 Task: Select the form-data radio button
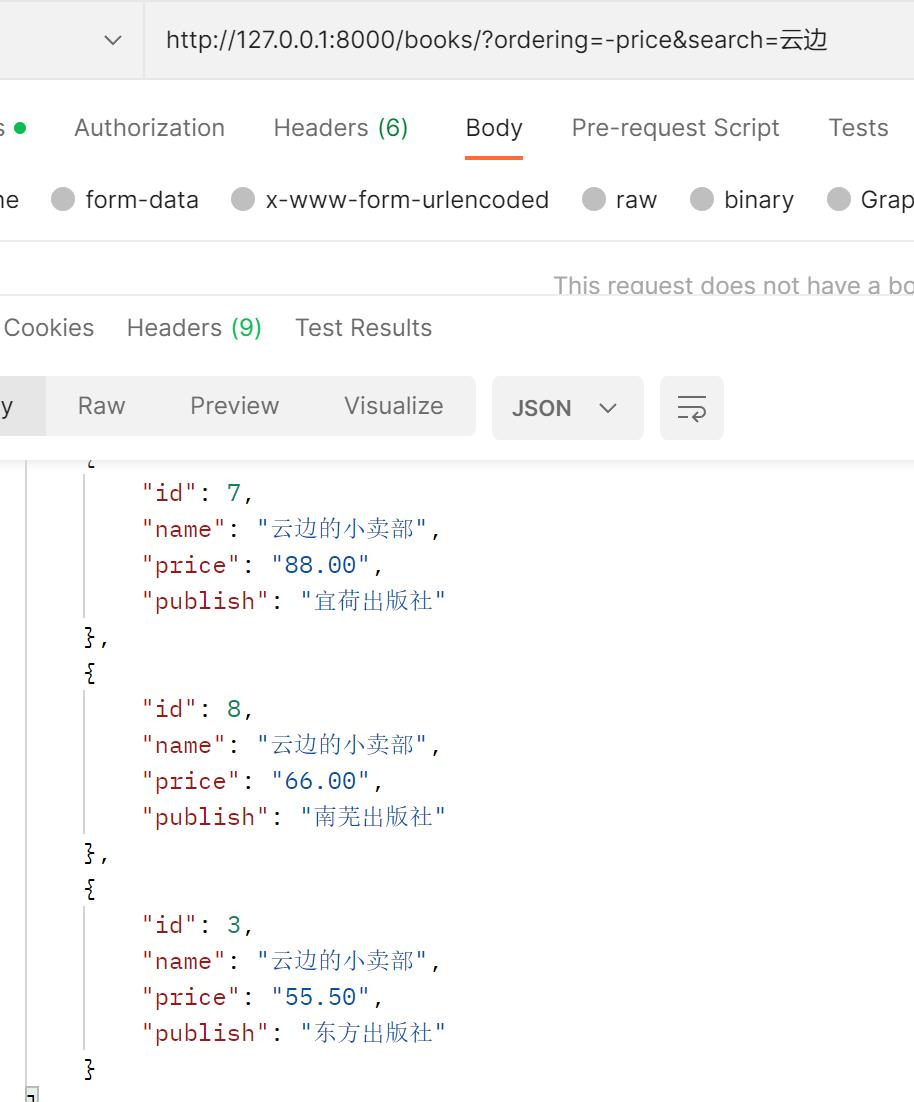tap(64, 200)
